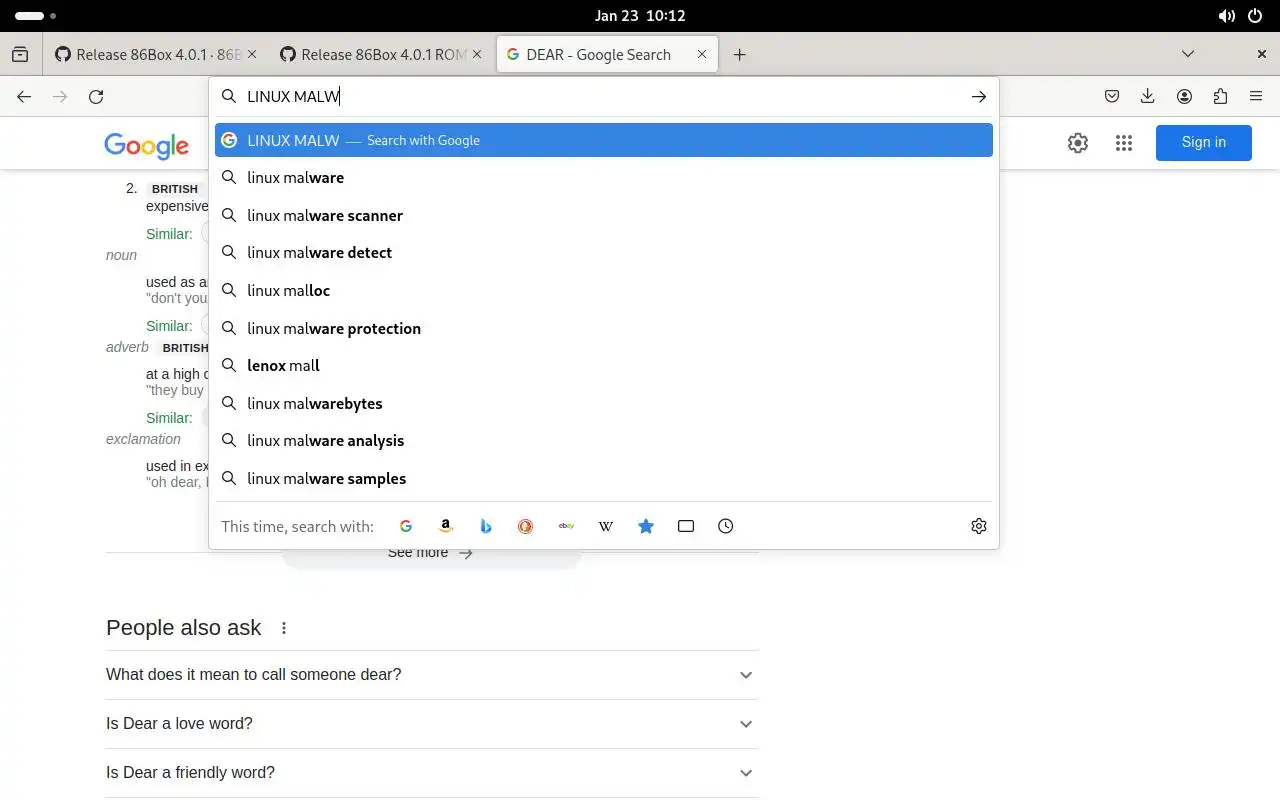Close the DEAR Google Search tab
The width and height of the screenshot is (1280, 800).
[702, 55]
